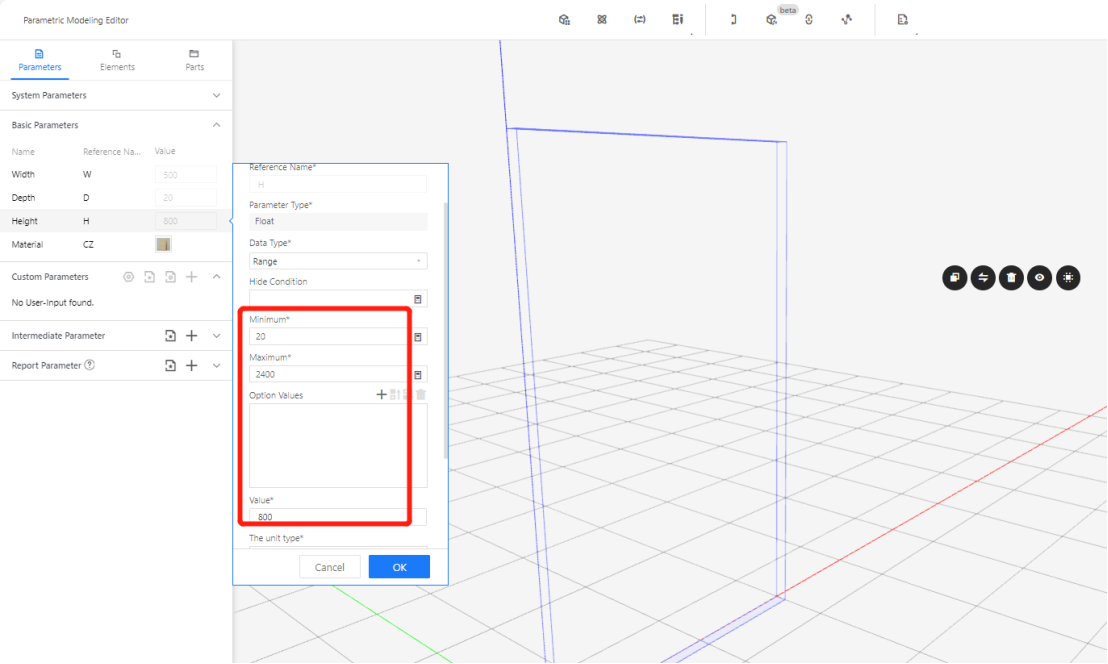Click the dotted-square select floating icon
The image size is (1108, 664).
click(x=1068, y=278)
